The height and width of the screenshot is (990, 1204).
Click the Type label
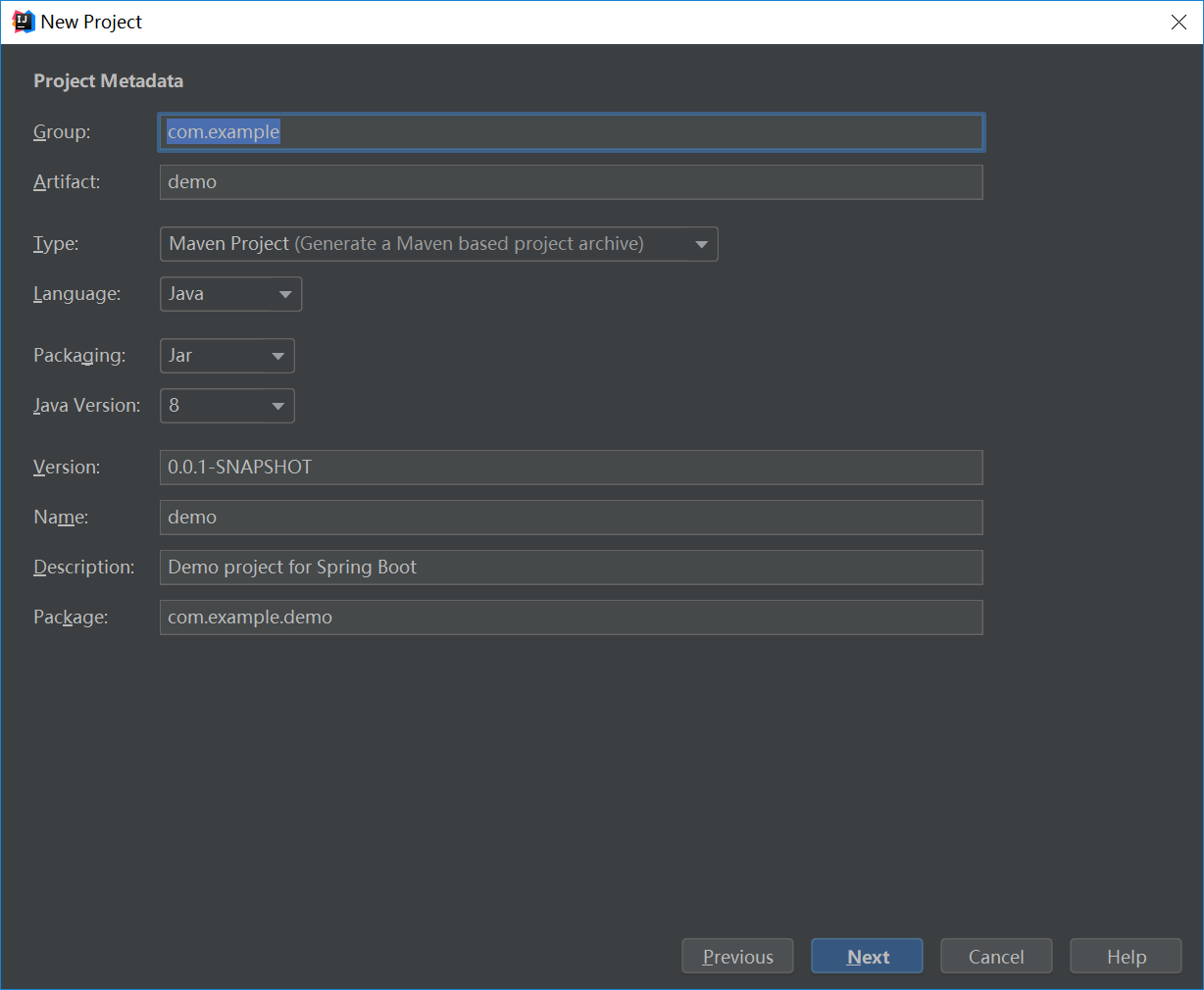tap(56, 244)
